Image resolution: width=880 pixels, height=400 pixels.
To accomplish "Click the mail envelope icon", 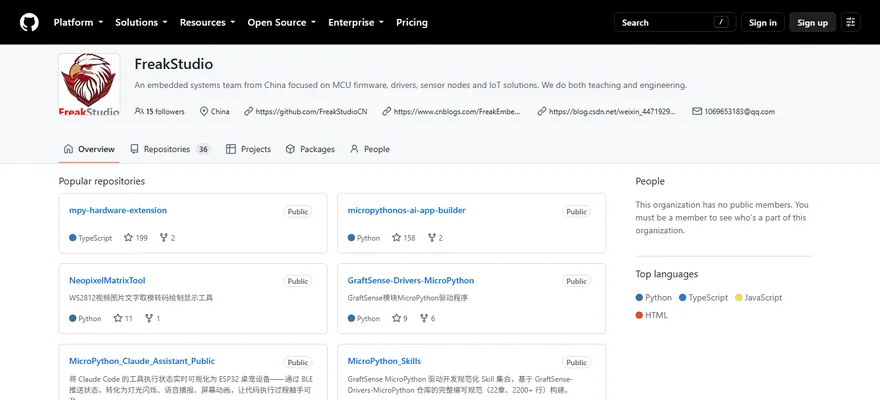I will (697, 112).
